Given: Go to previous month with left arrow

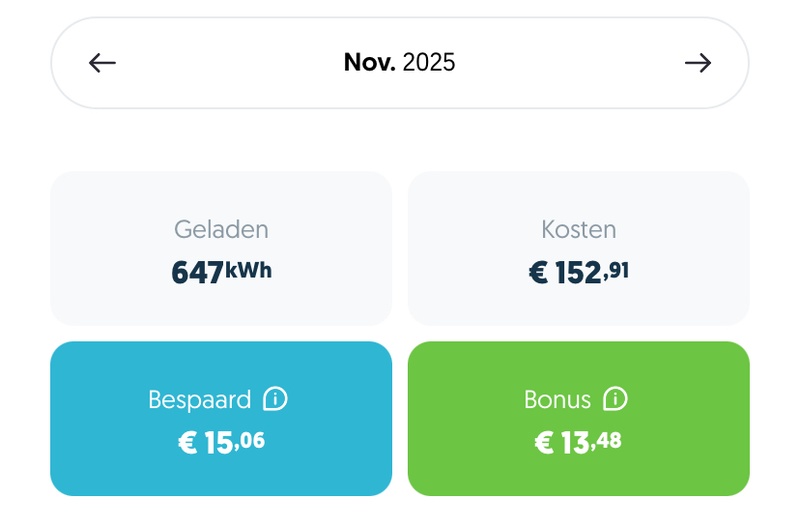Looking at the screenshot, I should (102, 63).
